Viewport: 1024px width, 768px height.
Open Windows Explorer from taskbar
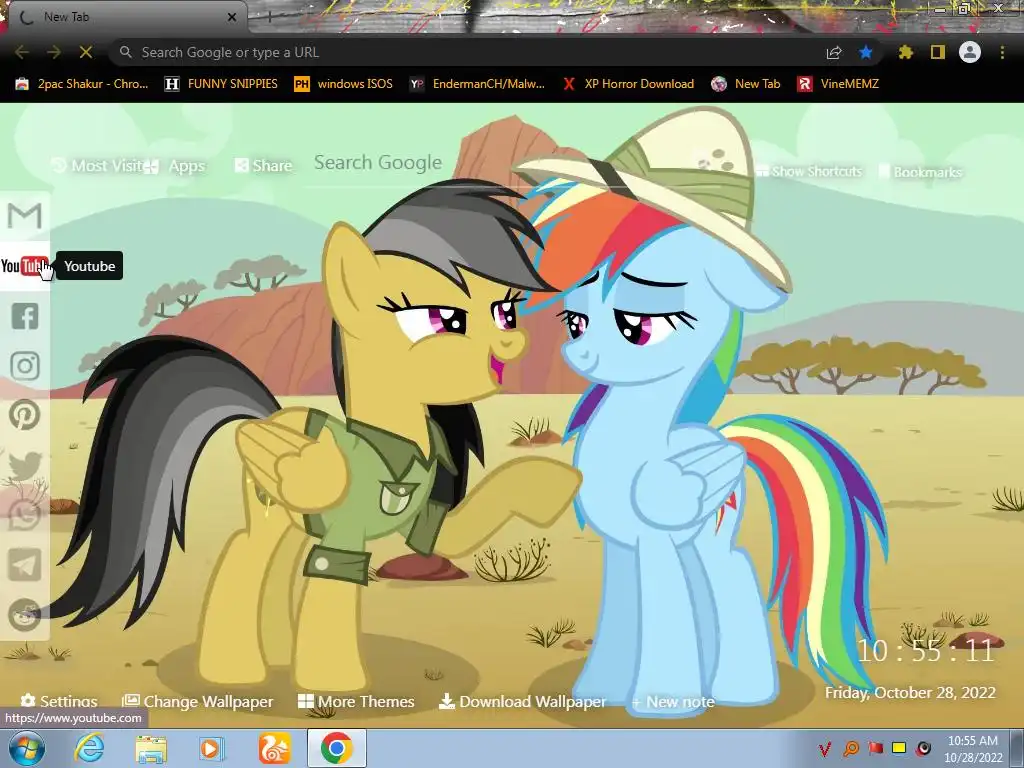pyautogui.click(x=152, y=748)
